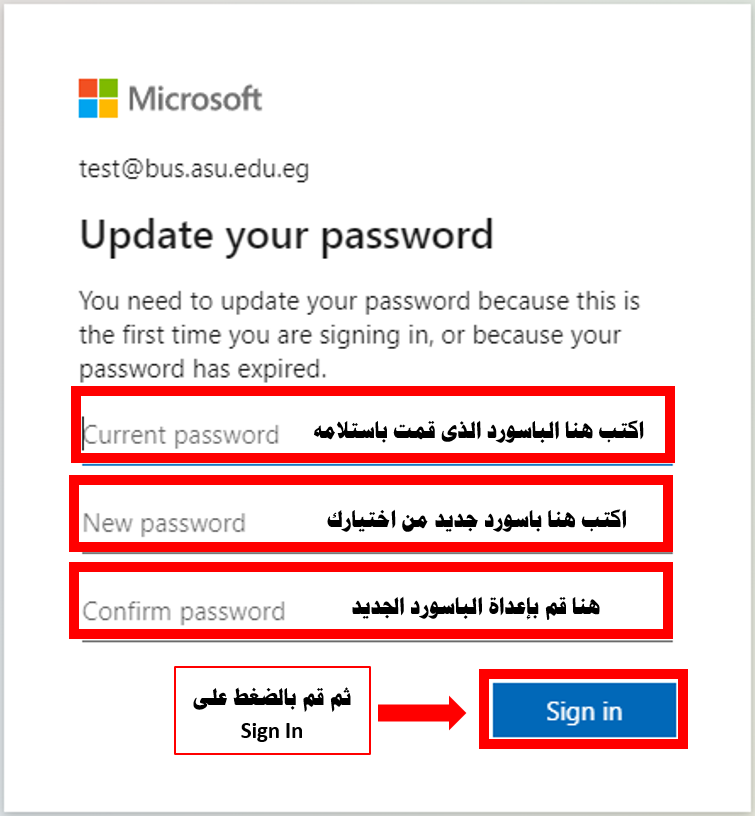This screenshot has width=755, height=816.
Task: Click the green square of Microsoft logo
Action: click(108, 88)
